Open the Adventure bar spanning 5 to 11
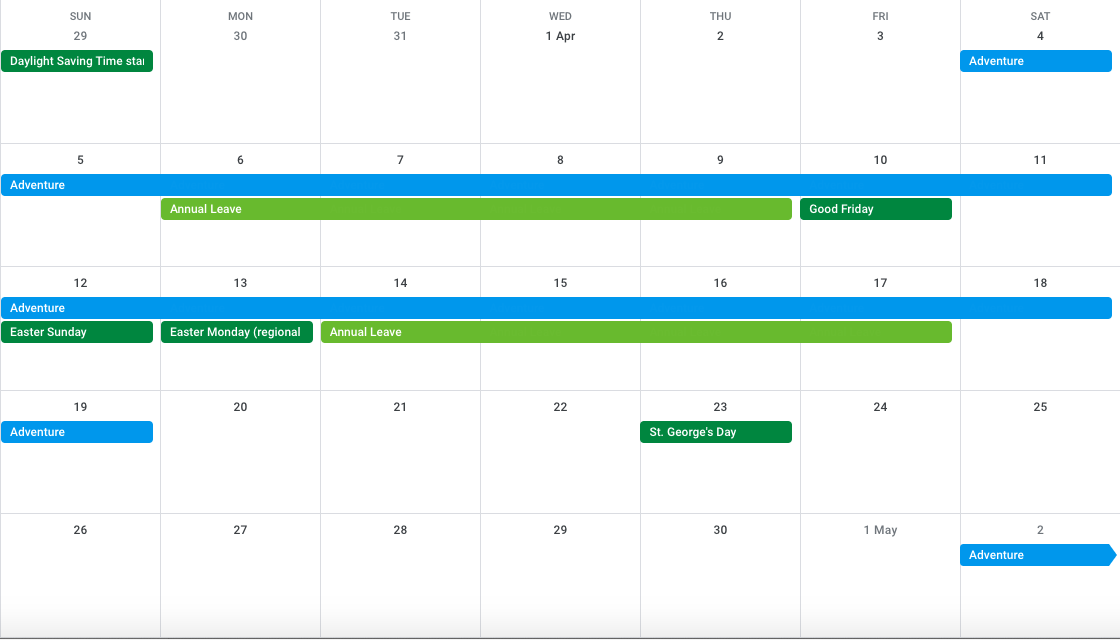Viewport: 1120px width, 640px height. 556,185
